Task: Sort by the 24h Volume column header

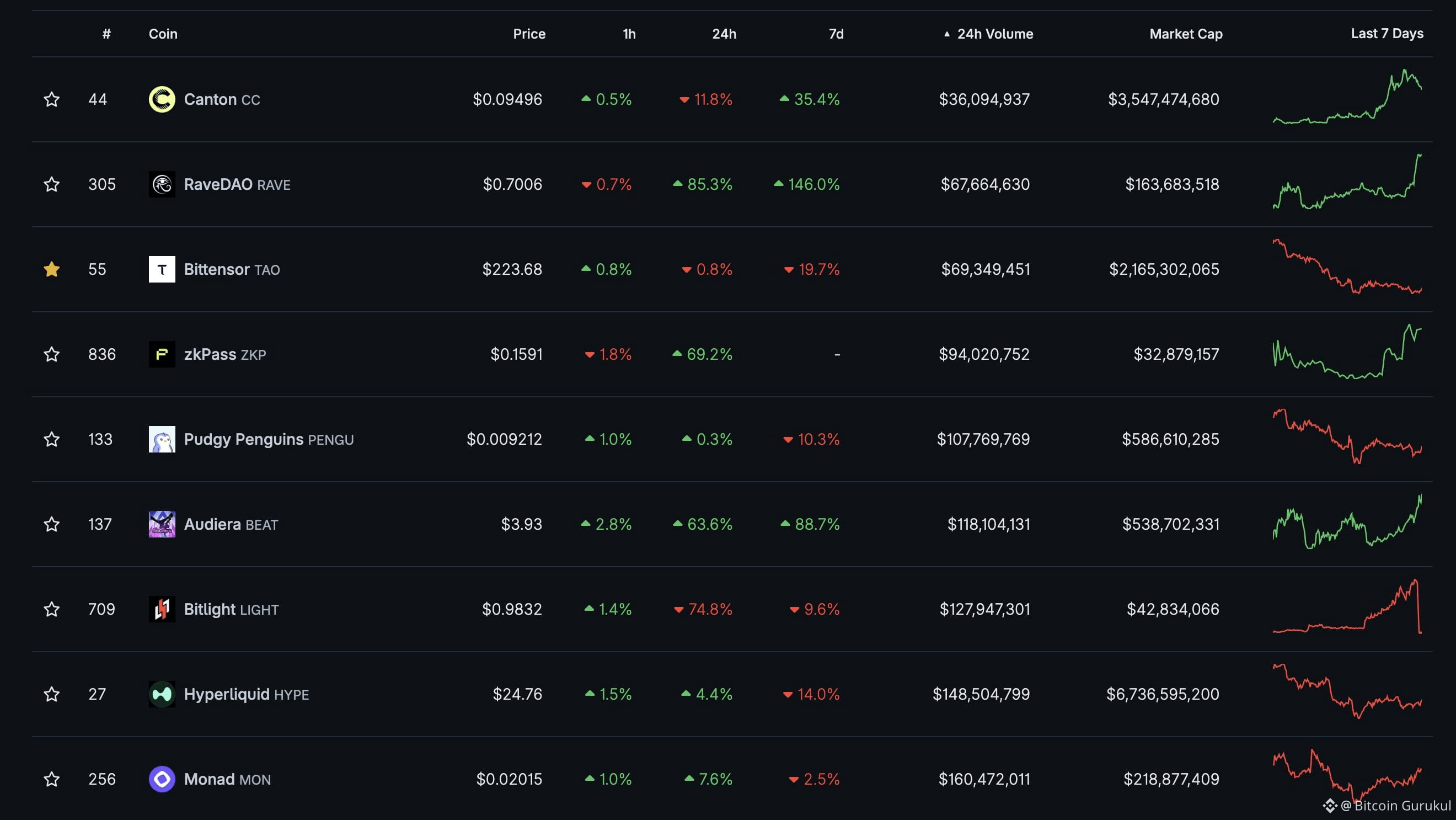Action: pyautogui.click(x=994, y=34)
